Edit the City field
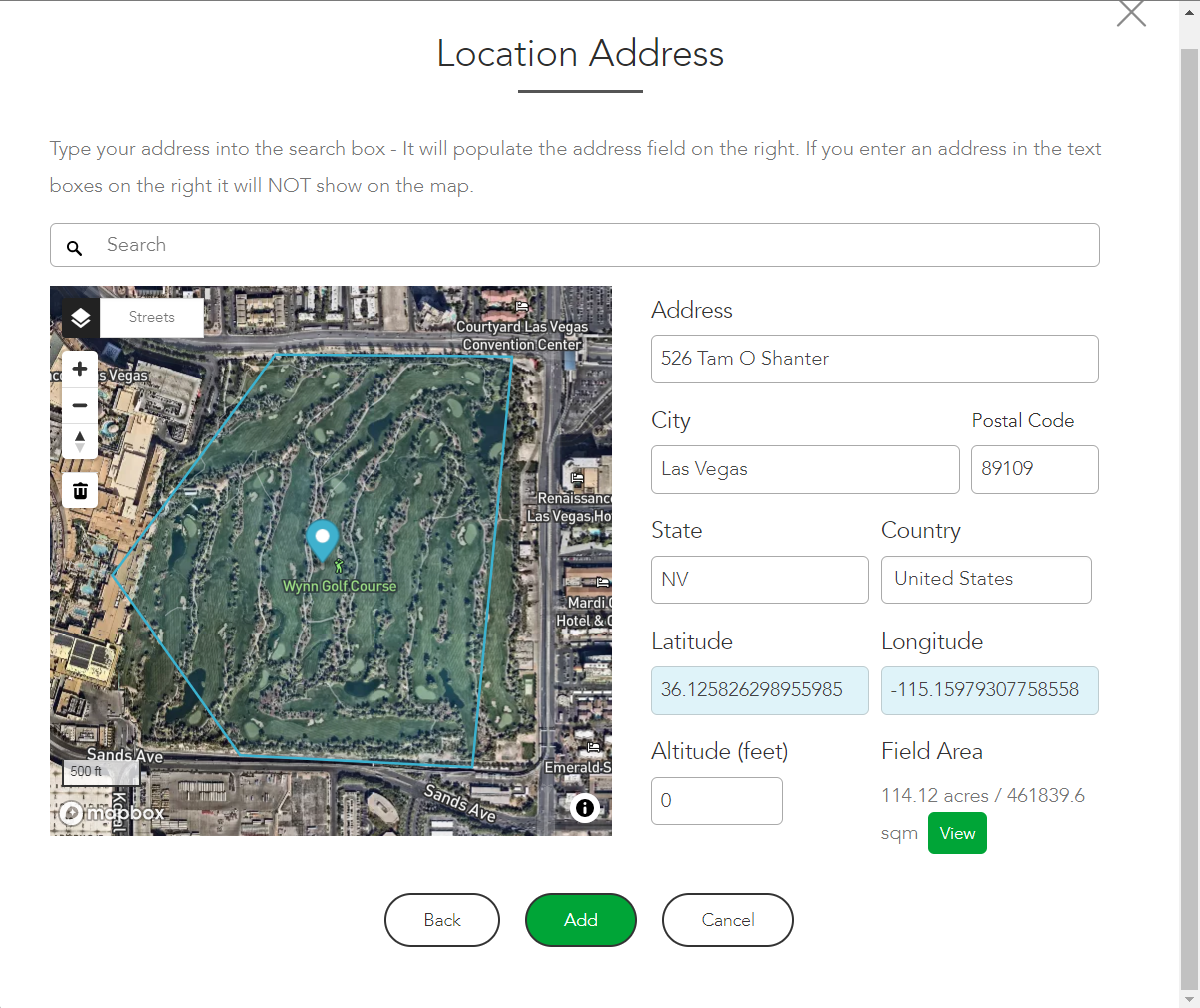Viewport: 1200px width, 1008px height. point(805,469)
